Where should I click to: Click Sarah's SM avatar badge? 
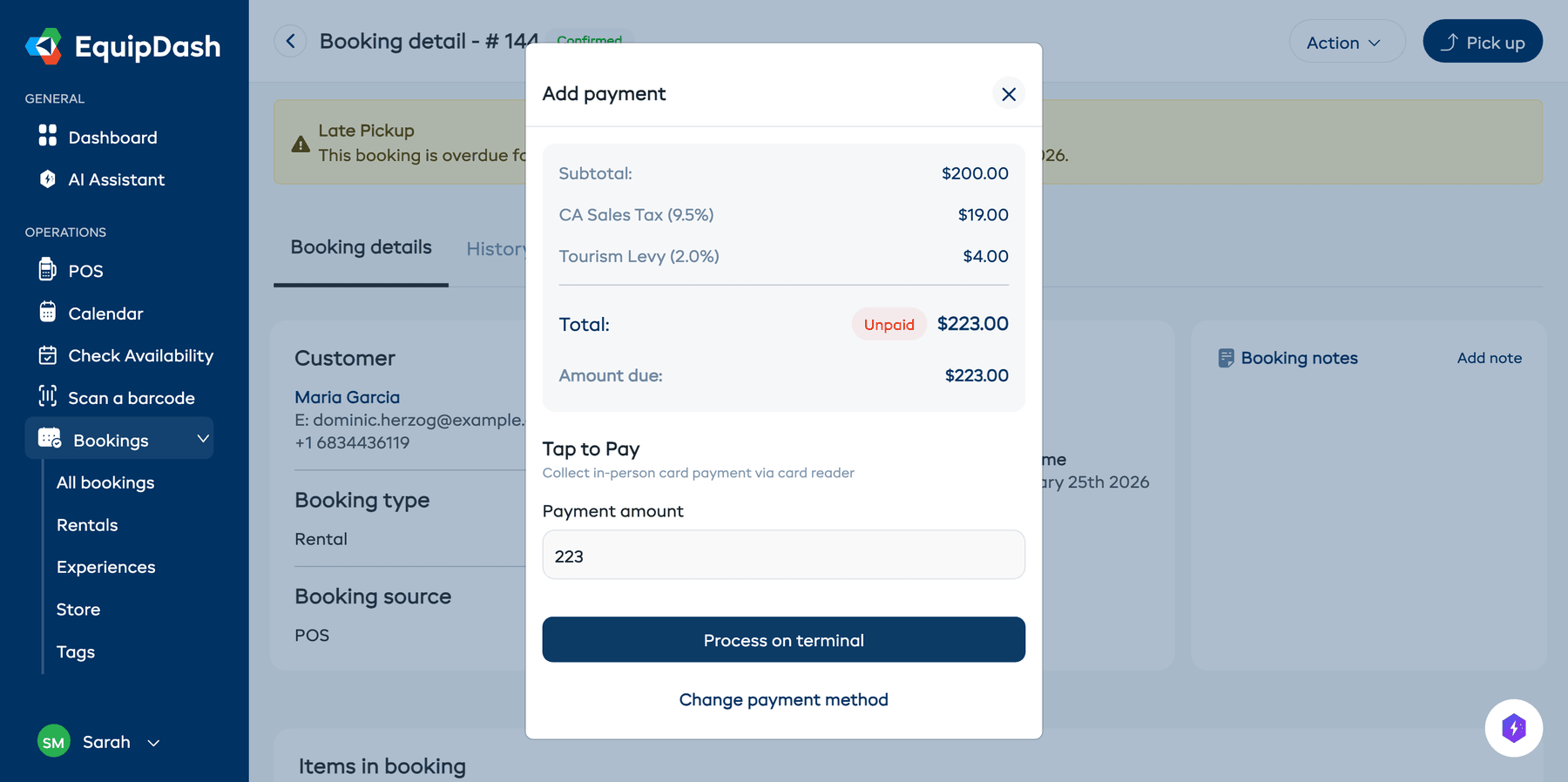[53, 741]
